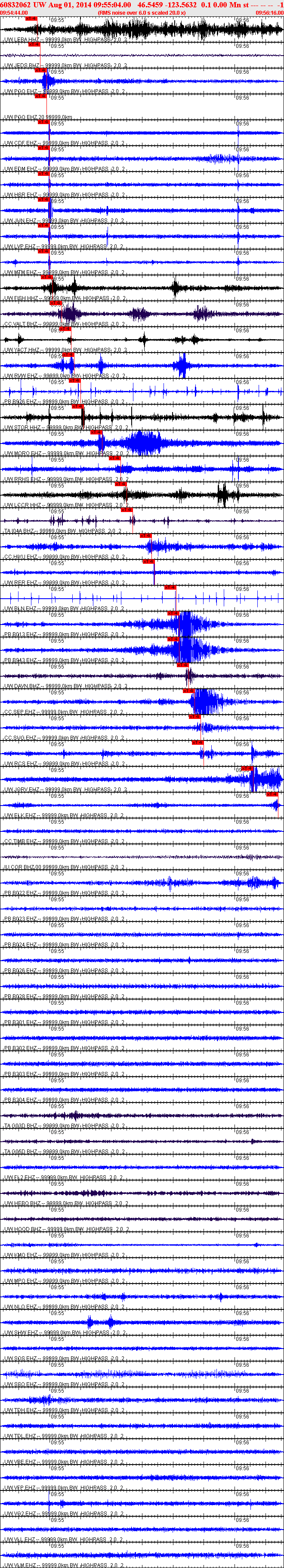Select the CC VALT BHZ station label
The width and height of the screenshot is (284, 1568).
(x=21, y=325)
